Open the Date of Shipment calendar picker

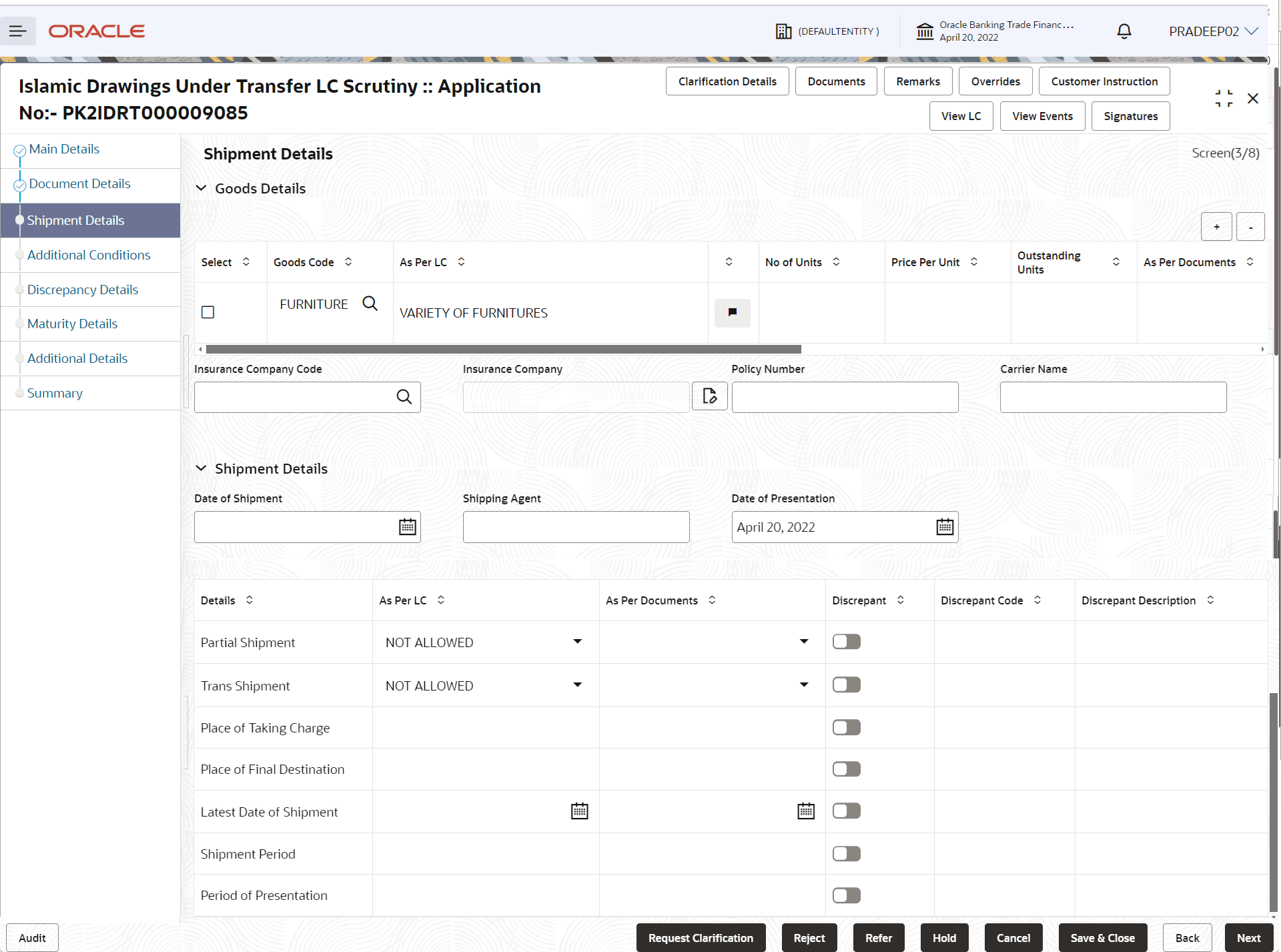pyautogui.click(x=407, y=526)
